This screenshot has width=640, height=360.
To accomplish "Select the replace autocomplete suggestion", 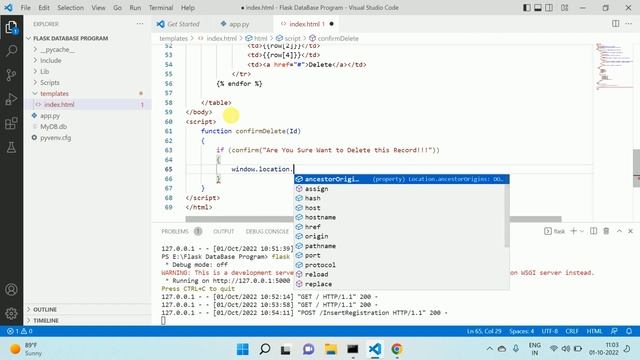I will tap(400, 284).
